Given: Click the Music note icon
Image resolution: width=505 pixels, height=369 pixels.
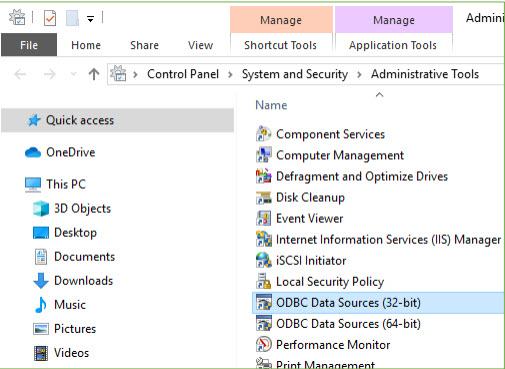Looking at the screenshot, I should point(41,305).
